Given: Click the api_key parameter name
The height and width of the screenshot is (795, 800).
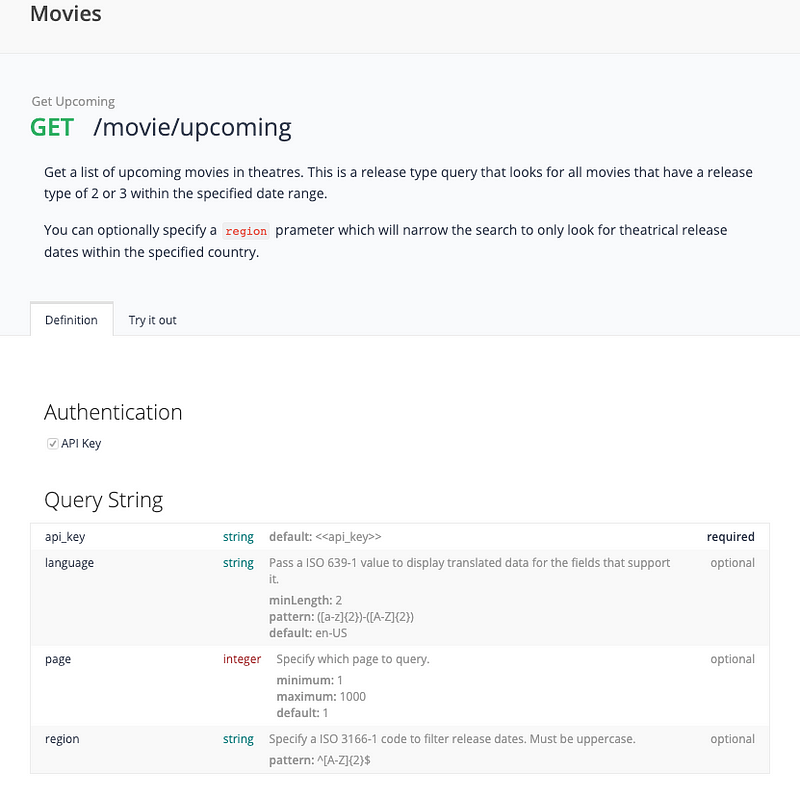Looking at the screenshot, I should (65, 537).
